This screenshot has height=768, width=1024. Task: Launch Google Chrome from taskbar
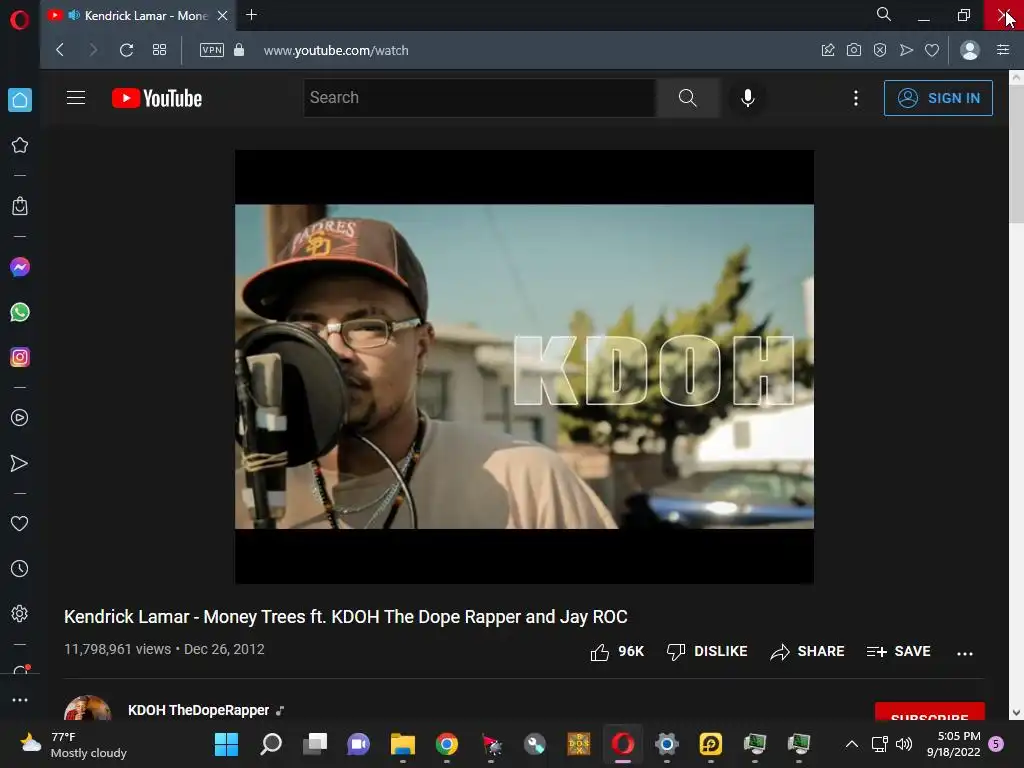click(447, 744)
